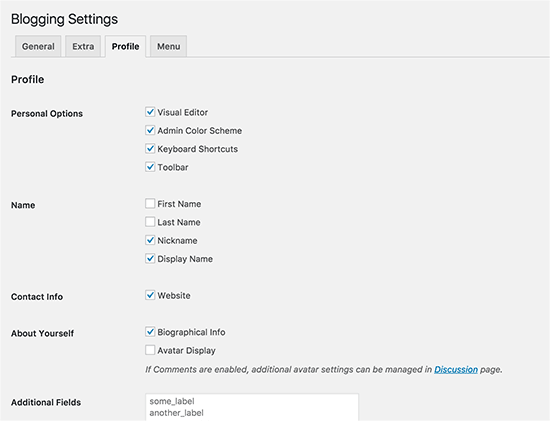Go to the Menu tab
Screen dimensions: 550x421
click(168, 46)
